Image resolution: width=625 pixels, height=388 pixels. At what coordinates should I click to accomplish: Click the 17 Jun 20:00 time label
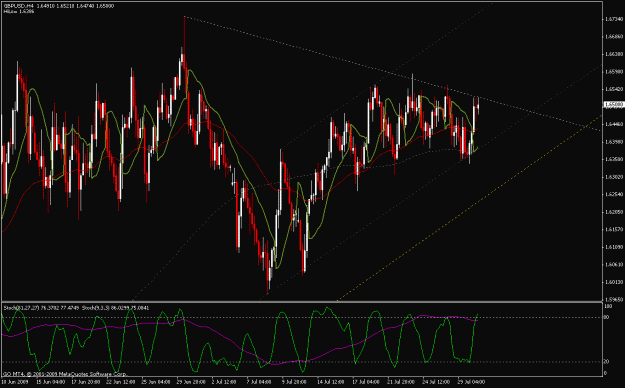pyautogui.click(x=86, y=382)
